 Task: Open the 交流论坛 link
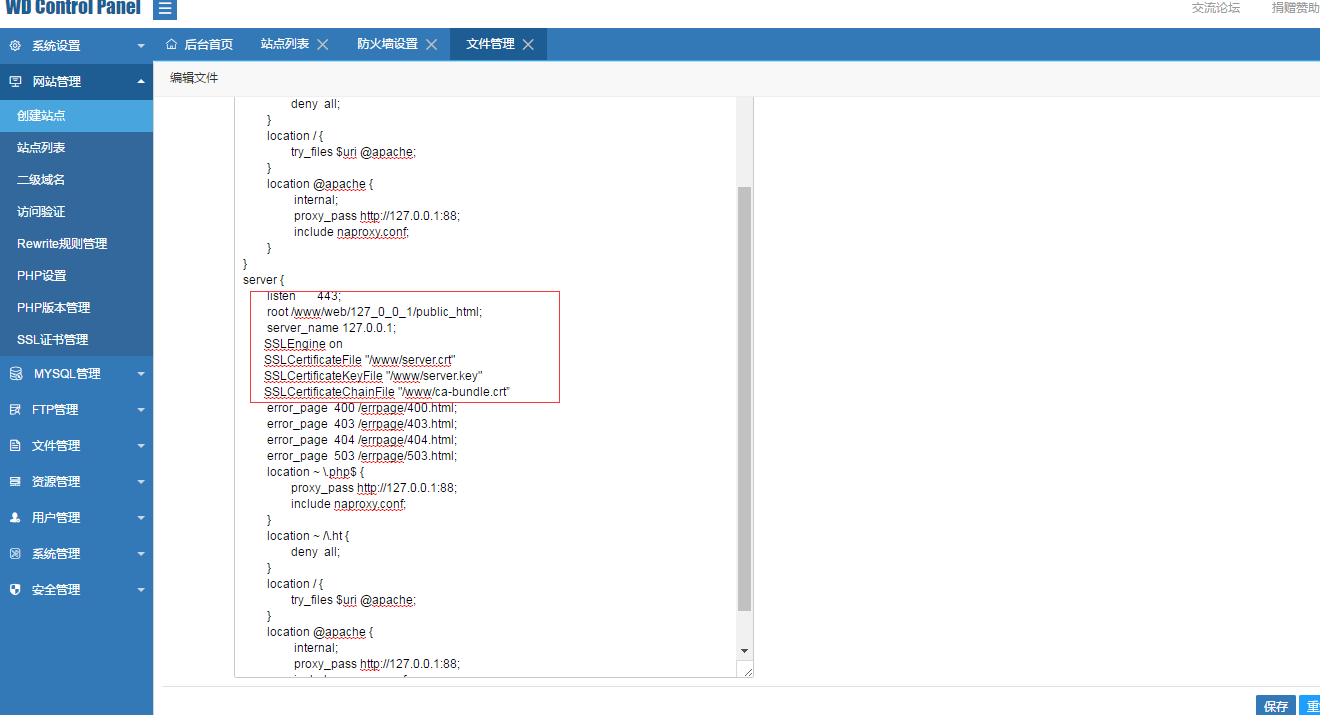1215,8
